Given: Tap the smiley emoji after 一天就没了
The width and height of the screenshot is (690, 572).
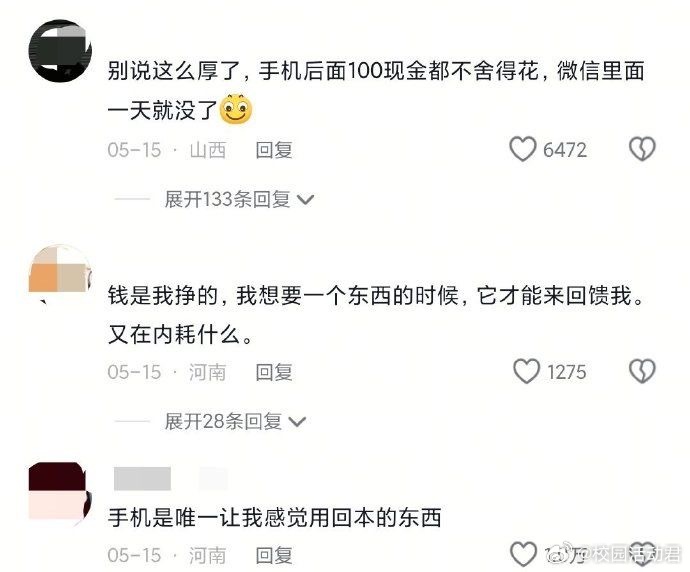Looking at the screenshot, I should pyautogui.click(x=236, y=109).
